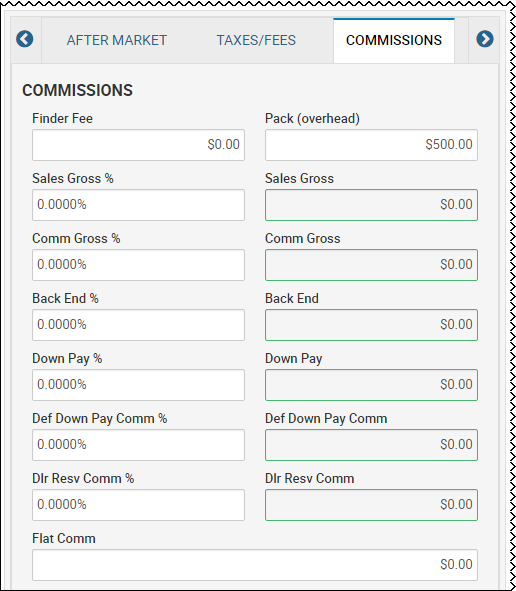Focus the Def Down Pay Comm % field
The width and height of the screenshot is (516, 591).
(x=138, y=445)
